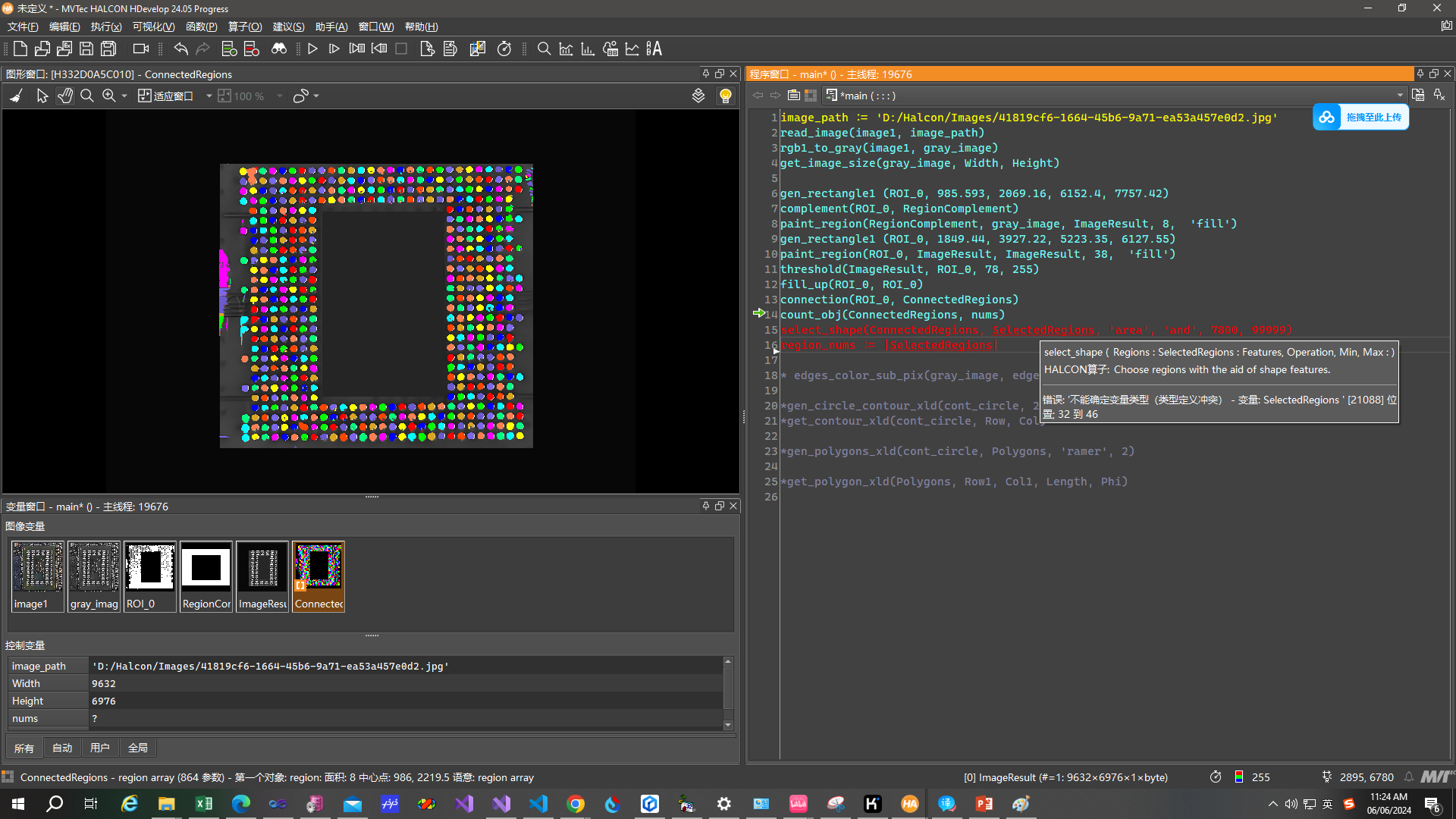Viewport: 1456px width, 819px height.
Task: Open the image acquisition camera icon
Action: pos(140,49)
